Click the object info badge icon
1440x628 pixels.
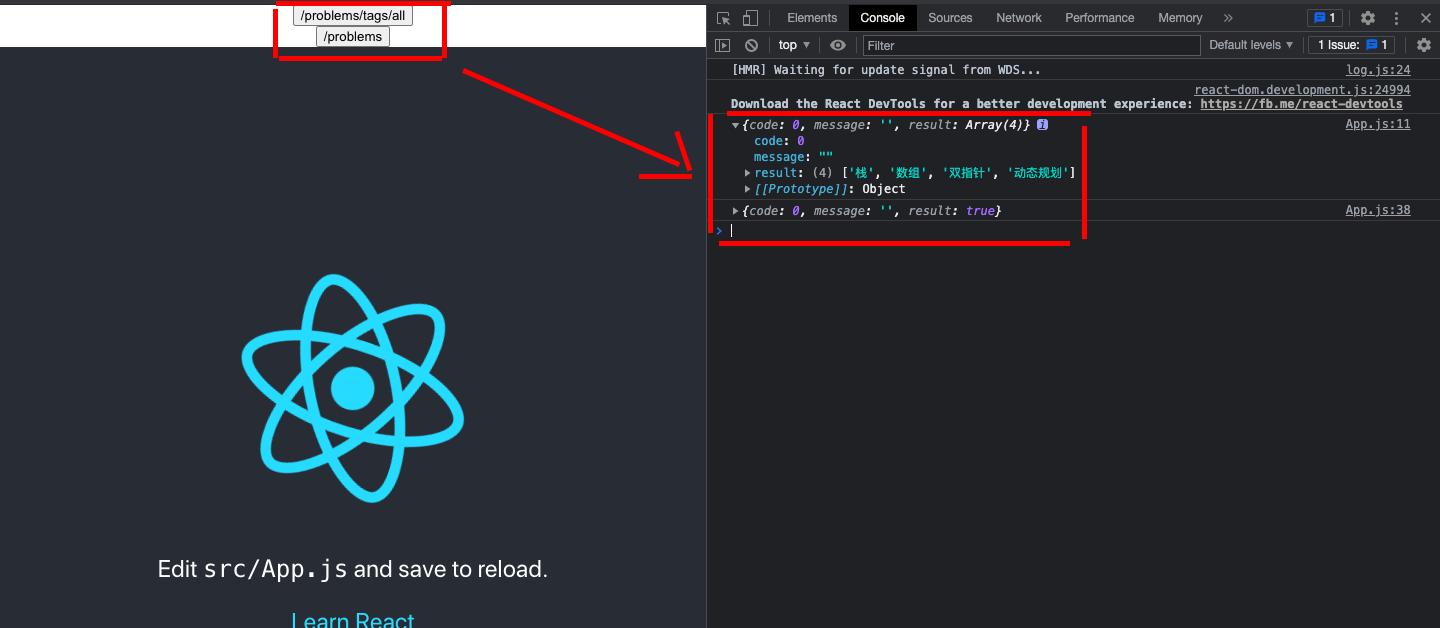1042,125
